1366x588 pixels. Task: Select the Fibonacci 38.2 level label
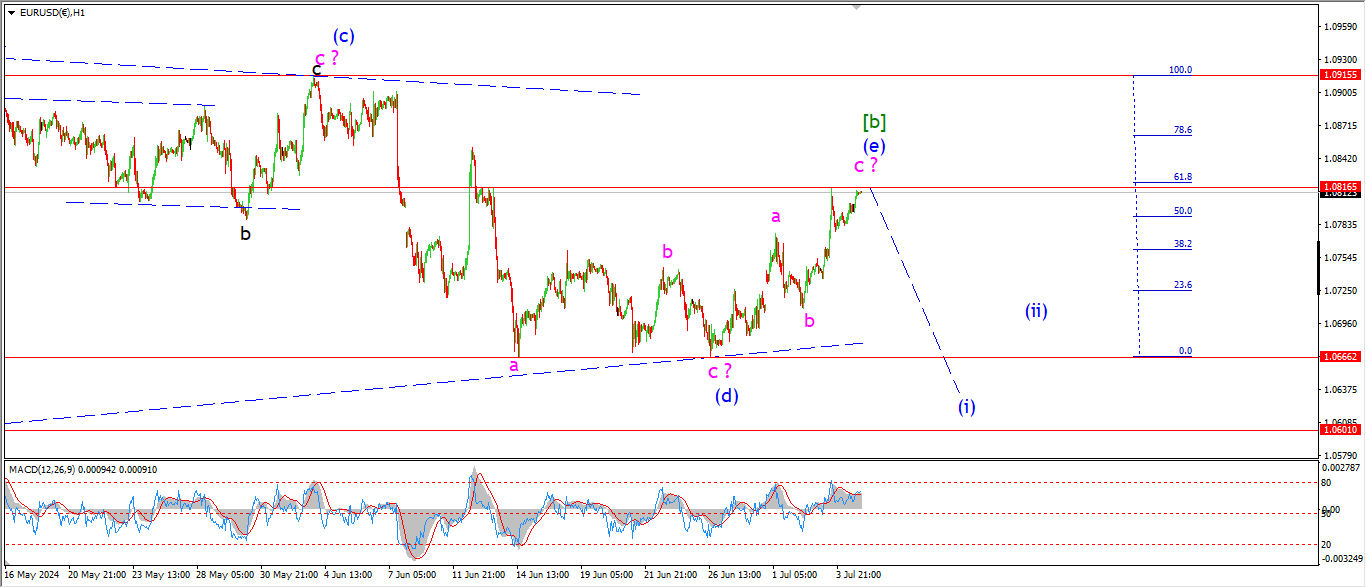[1181, 244]
